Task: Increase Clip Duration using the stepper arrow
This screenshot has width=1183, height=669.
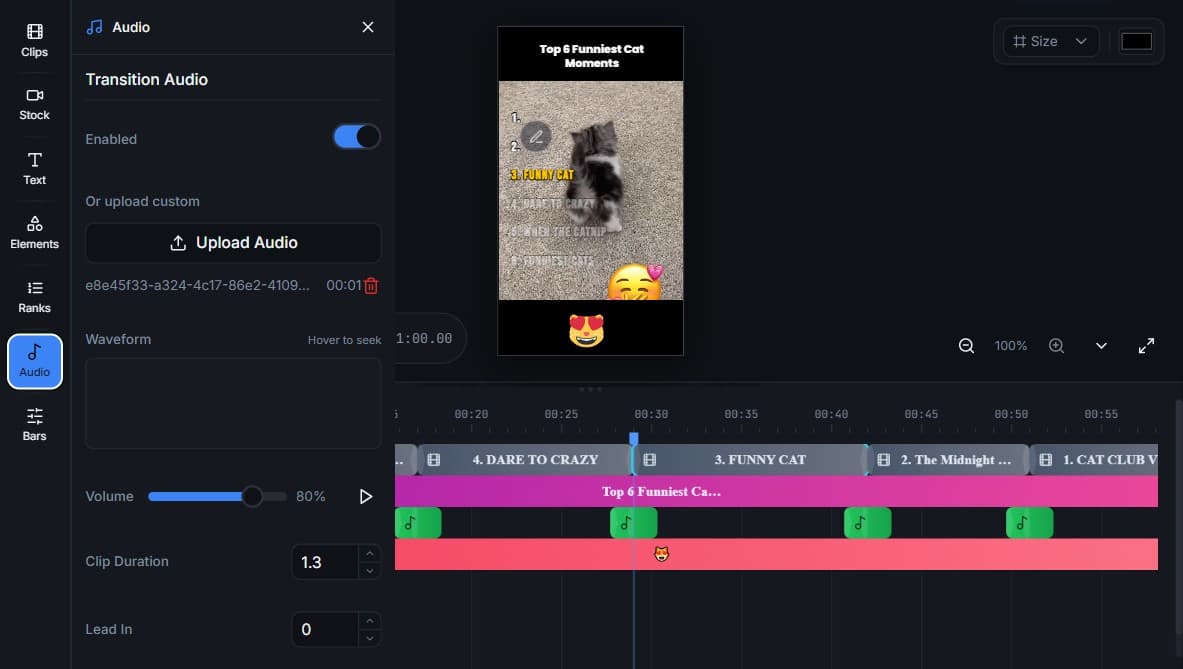Action: pos(369,555)
